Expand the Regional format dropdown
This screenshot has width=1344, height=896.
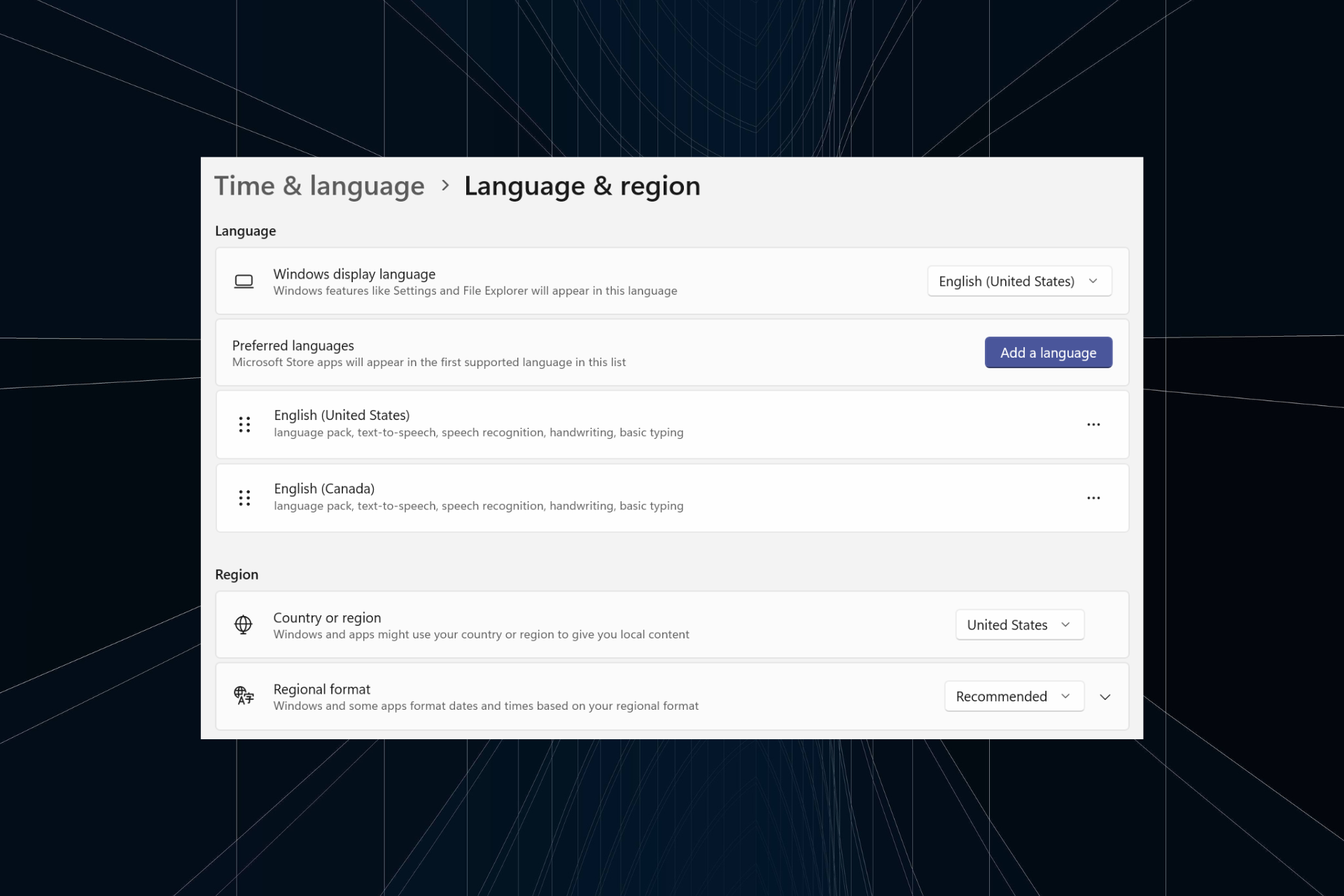(x=1013, y=695)
